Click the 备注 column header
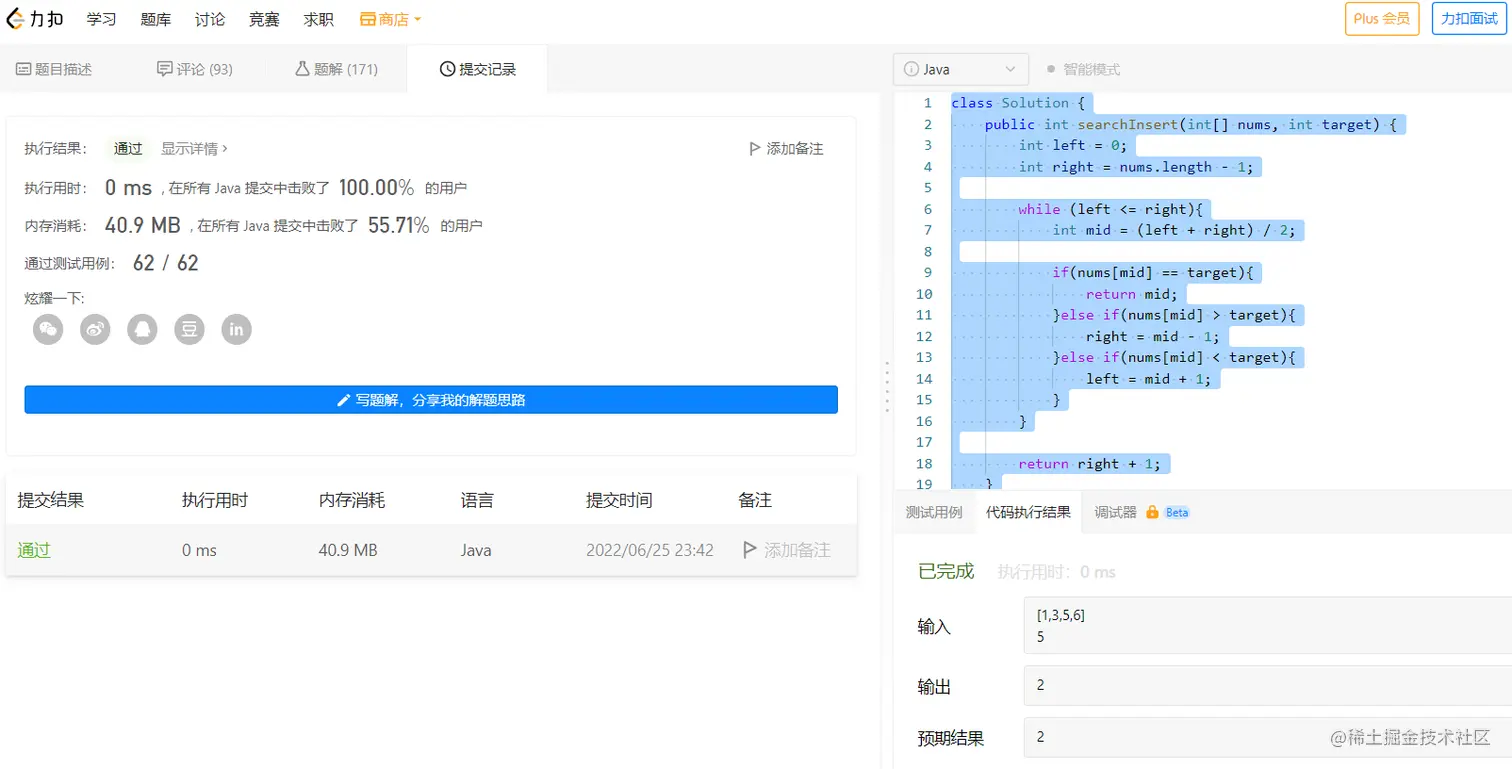The width and height of the screenshot is (1512, 769). click(755, 500)
